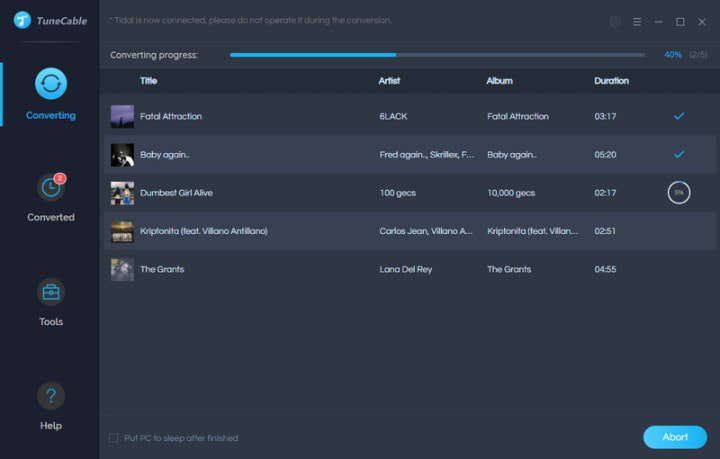Click the 02:51 duration value
The height and width of the screenshot is (459, 720).
coord(605,231)
